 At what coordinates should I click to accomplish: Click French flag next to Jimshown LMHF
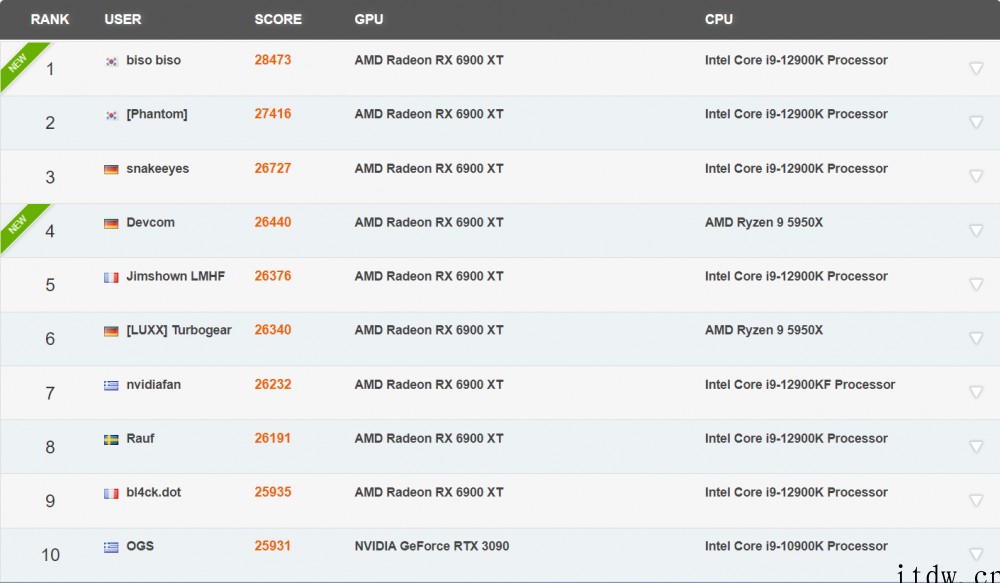click(x=111, y=277)
